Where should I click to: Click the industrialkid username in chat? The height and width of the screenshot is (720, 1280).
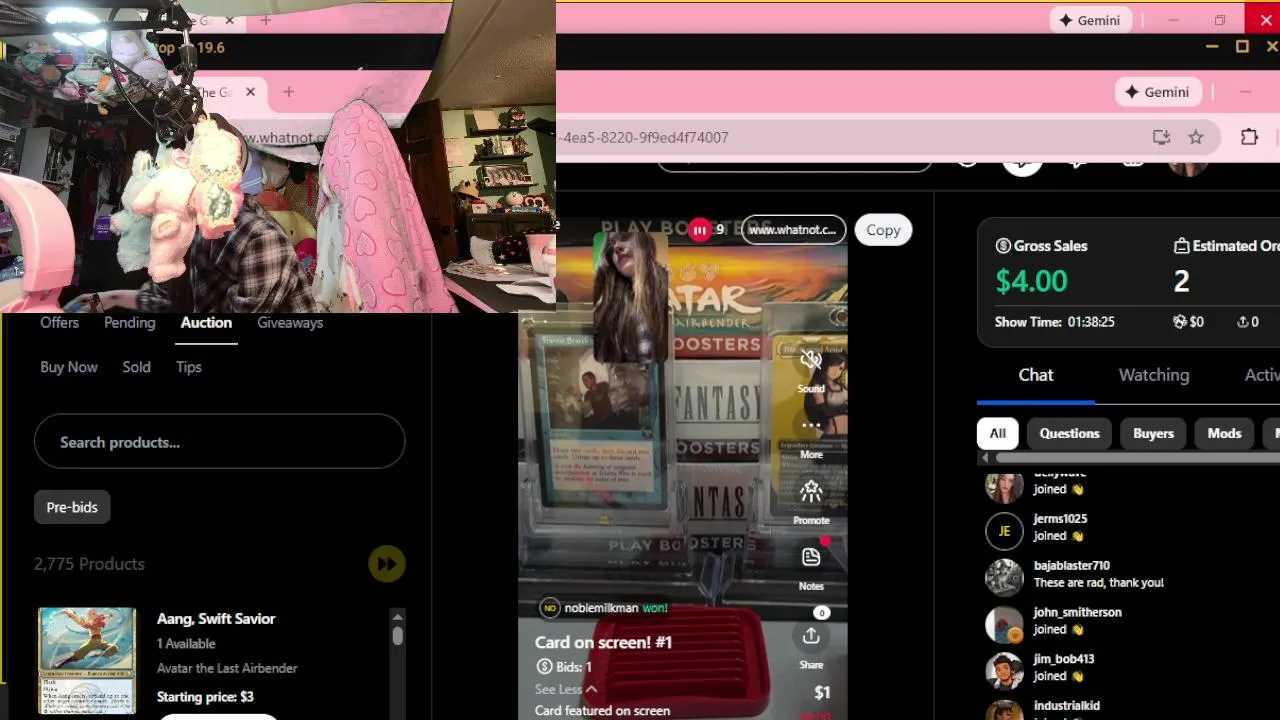click(x=1066, y=706)
